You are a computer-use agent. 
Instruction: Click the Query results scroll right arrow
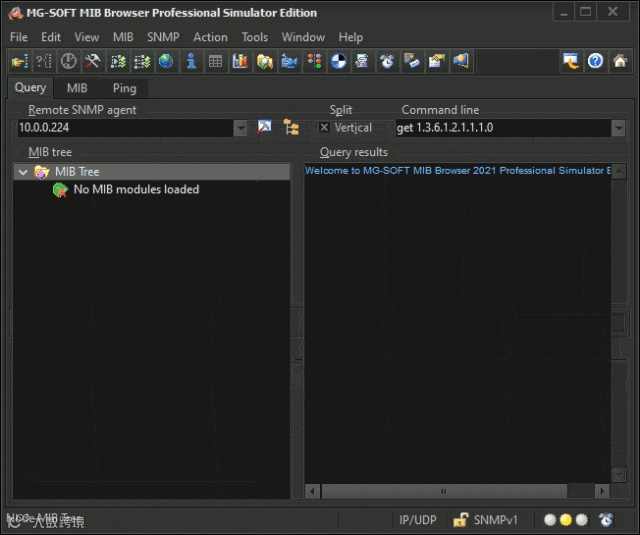[x=602, y=491]
